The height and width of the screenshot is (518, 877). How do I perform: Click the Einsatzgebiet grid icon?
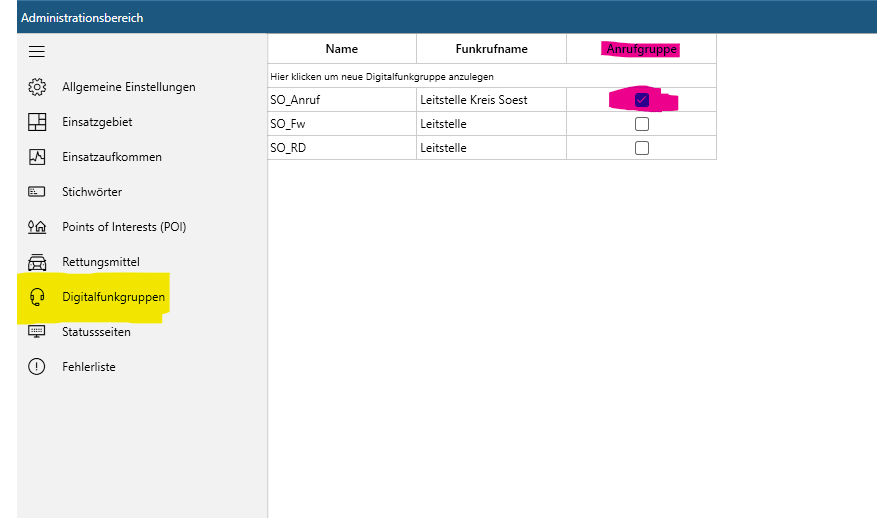coord(37,122)
